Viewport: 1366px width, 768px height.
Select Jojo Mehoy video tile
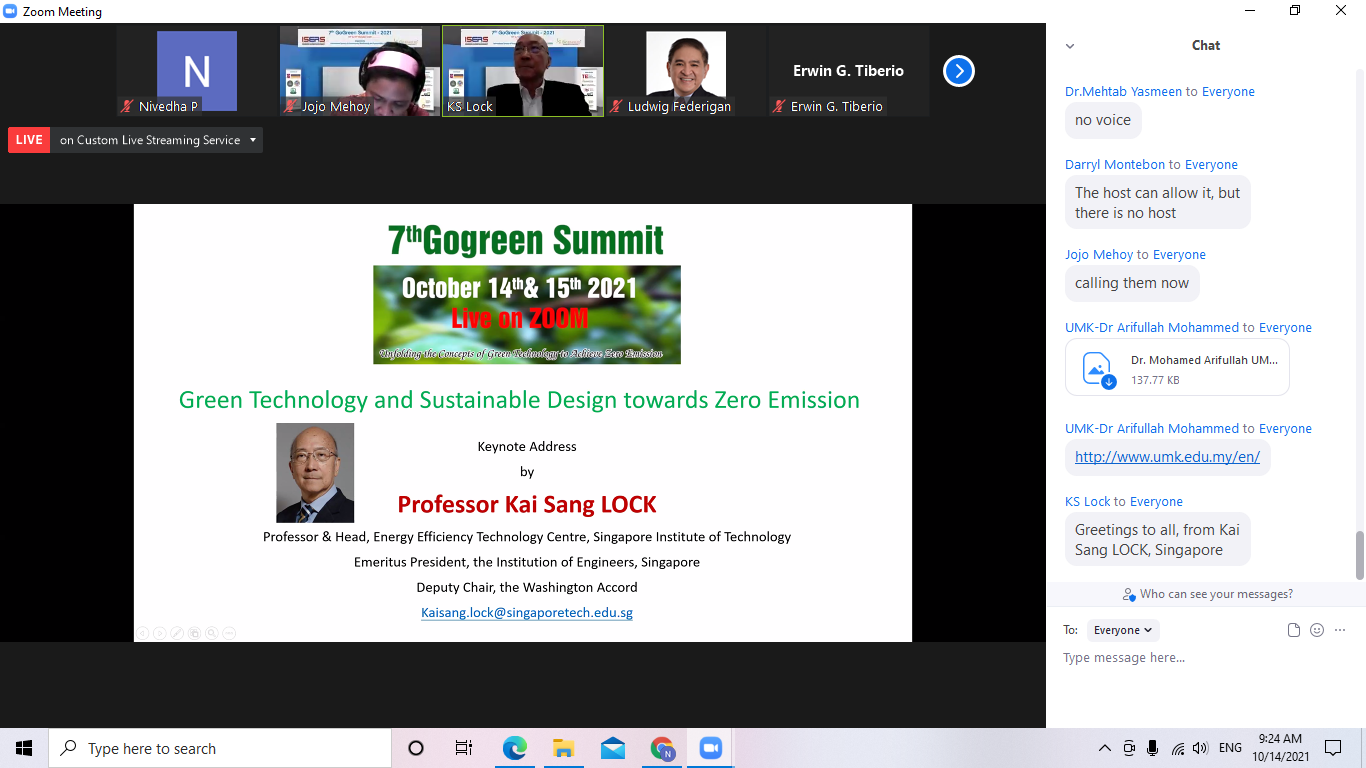point(360,71)
